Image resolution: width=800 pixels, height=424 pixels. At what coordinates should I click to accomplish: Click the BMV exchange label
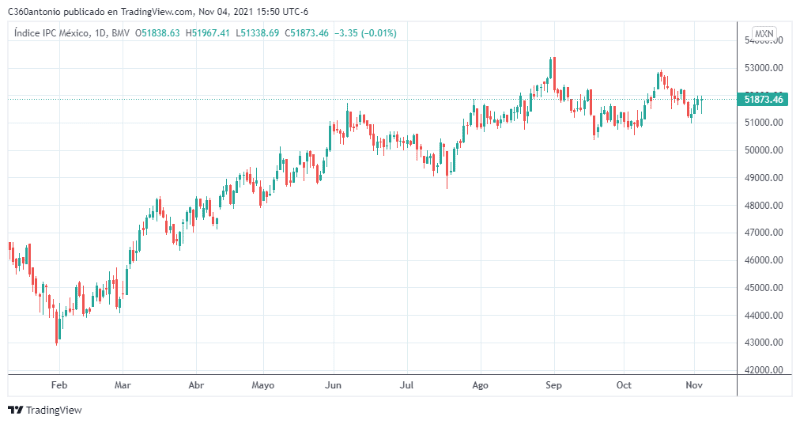click(x=122, y=33)
